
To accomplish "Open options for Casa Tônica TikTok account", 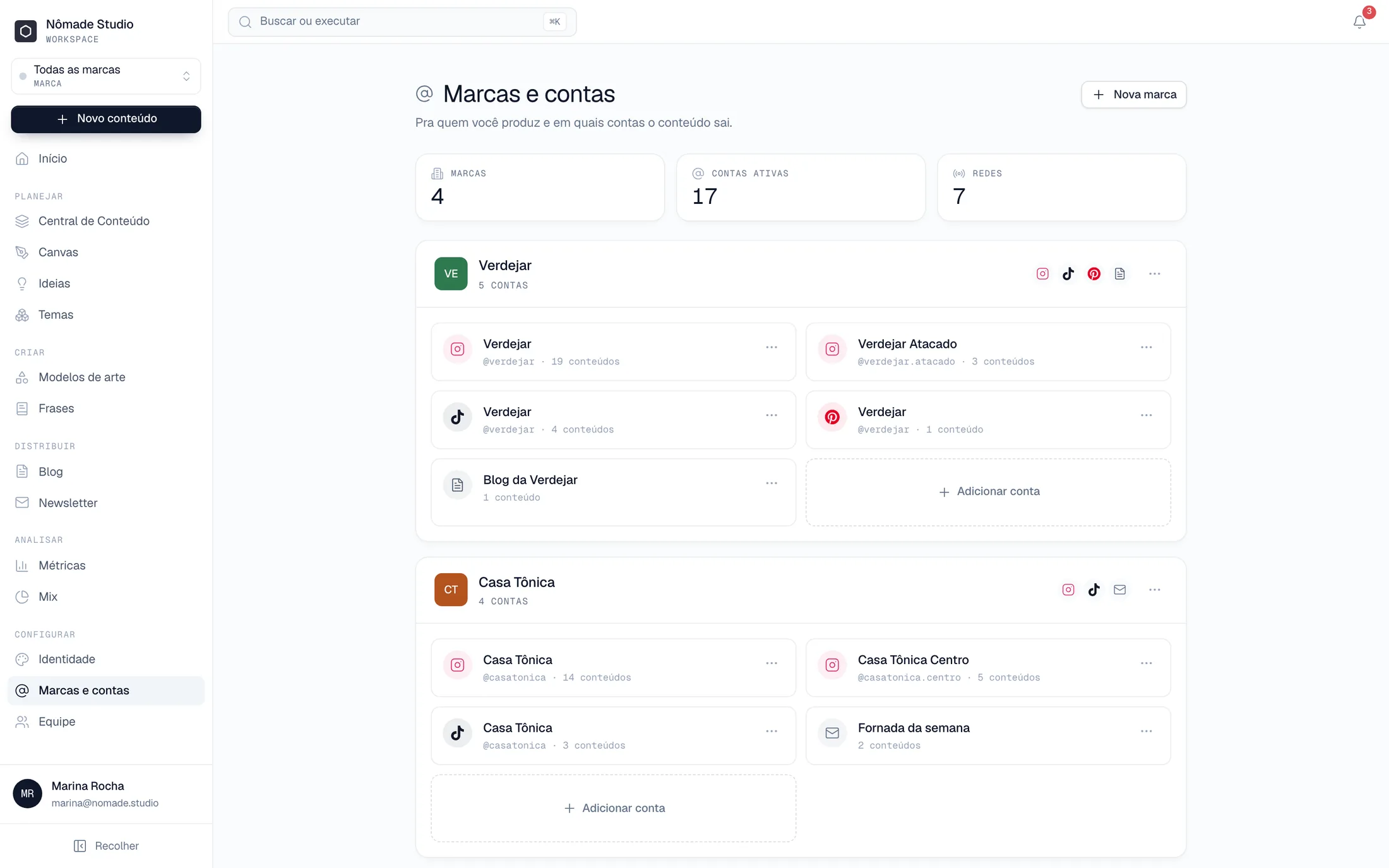I will click(772, 731).
